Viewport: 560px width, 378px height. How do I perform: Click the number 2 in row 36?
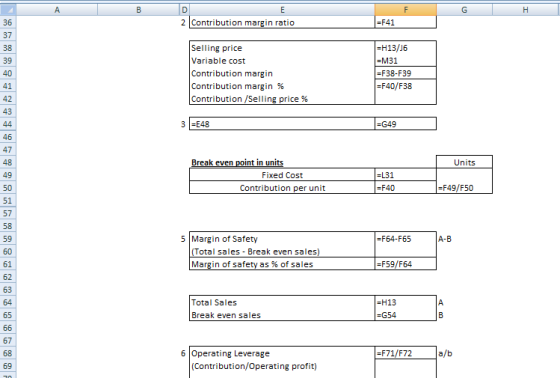[x=183, y=23]
